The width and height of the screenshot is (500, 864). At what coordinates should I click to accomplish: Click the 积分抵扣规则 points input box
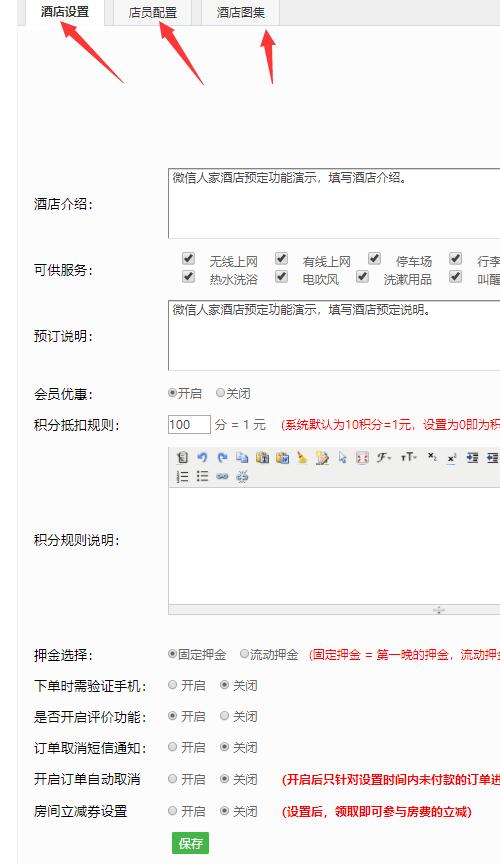tap(189, 424)
